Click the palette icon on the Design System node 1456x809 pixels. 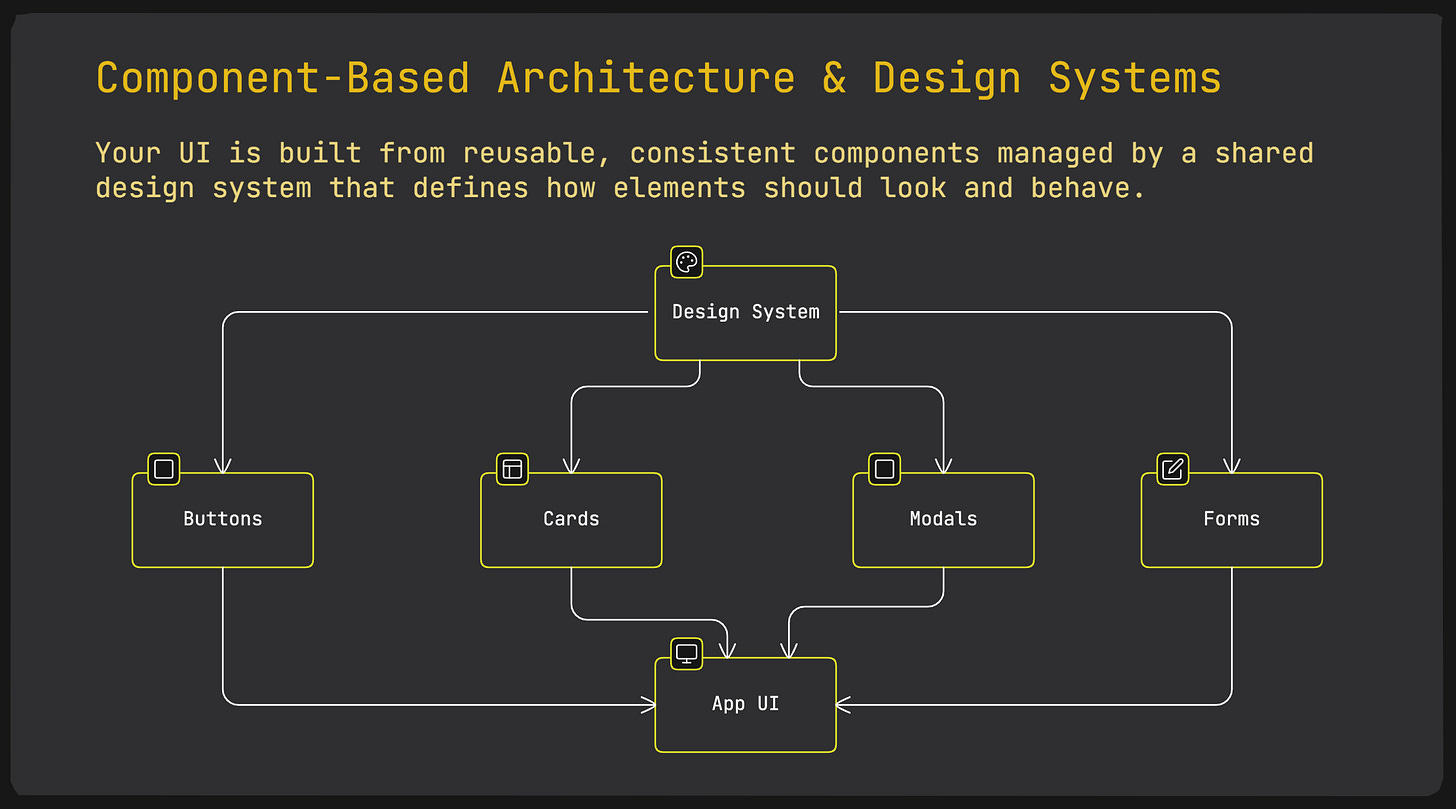click(686, 261)
